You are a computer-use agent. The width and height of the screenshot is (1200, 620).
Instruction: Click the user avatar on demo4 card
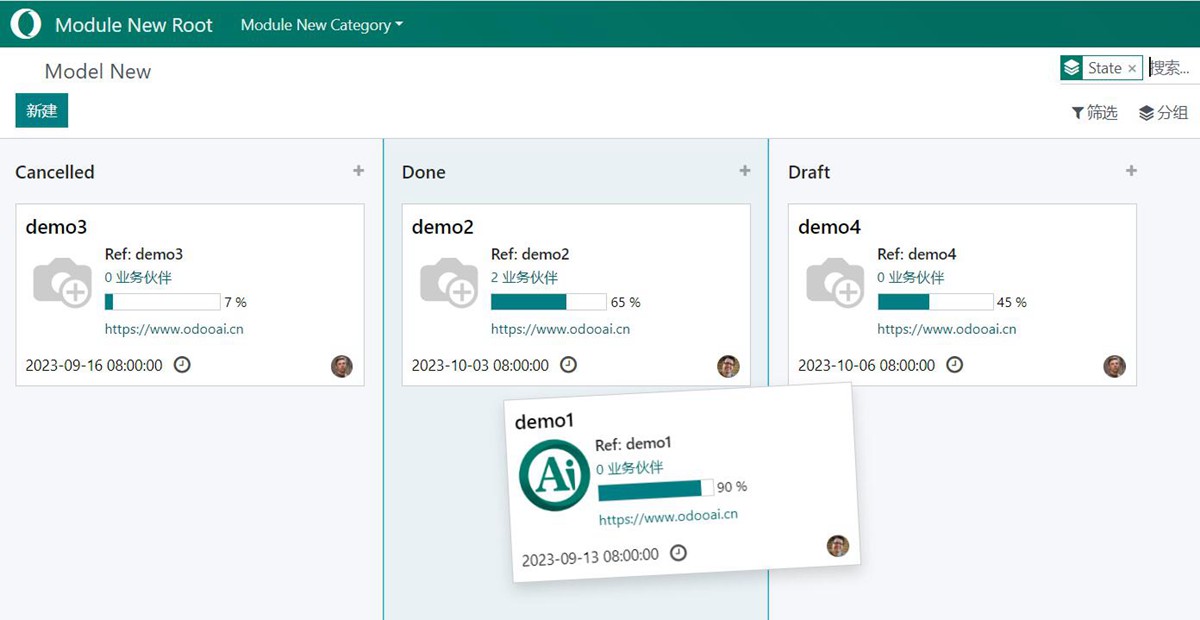coord(1114,366)
